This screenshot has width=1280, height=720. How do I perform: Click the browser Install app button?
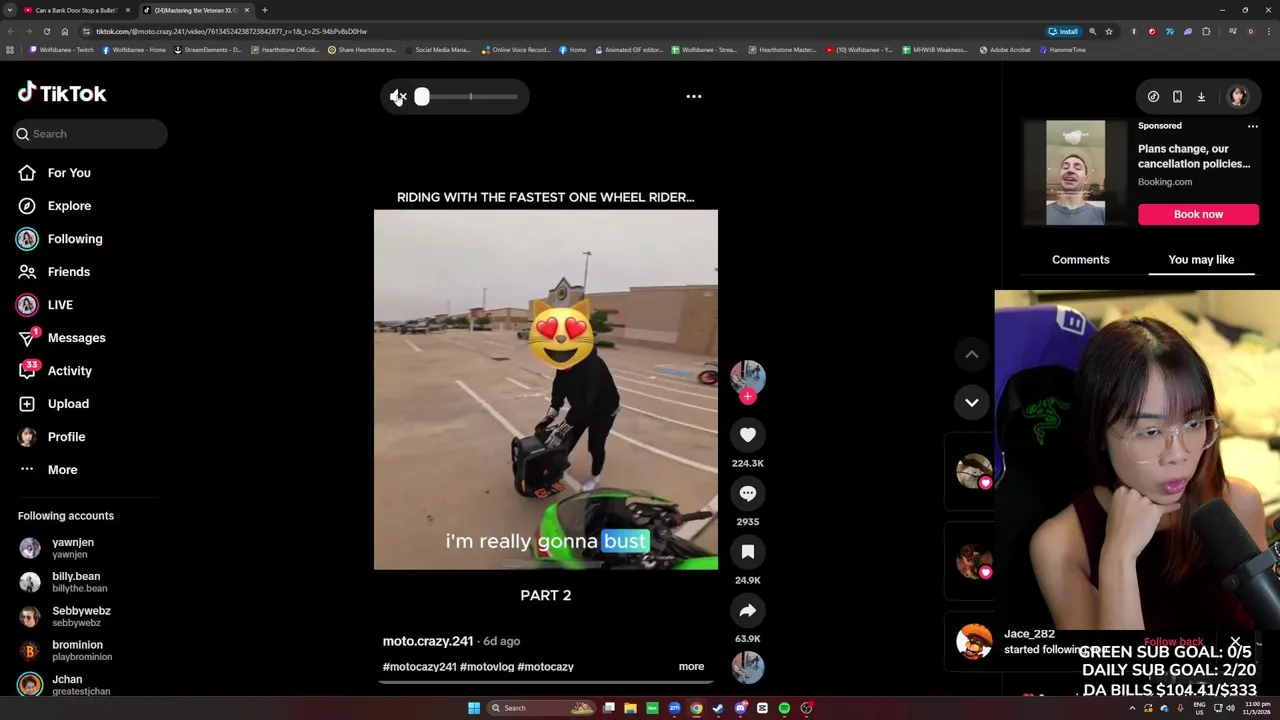click(1064, 31)
